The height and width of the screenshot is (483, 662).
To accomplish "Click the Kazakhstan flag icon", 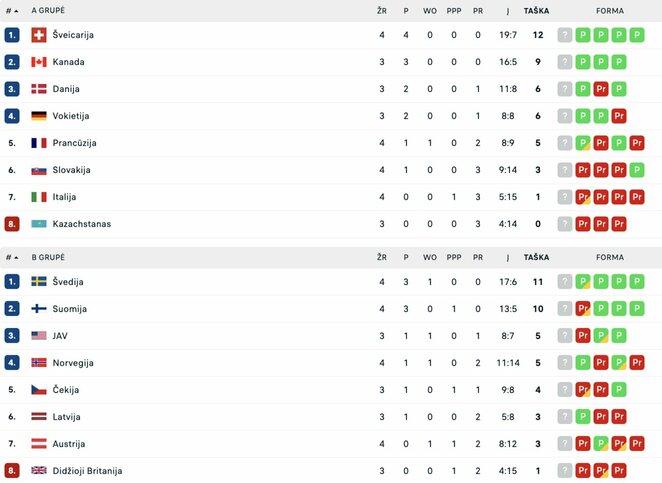I will (39, 224).
